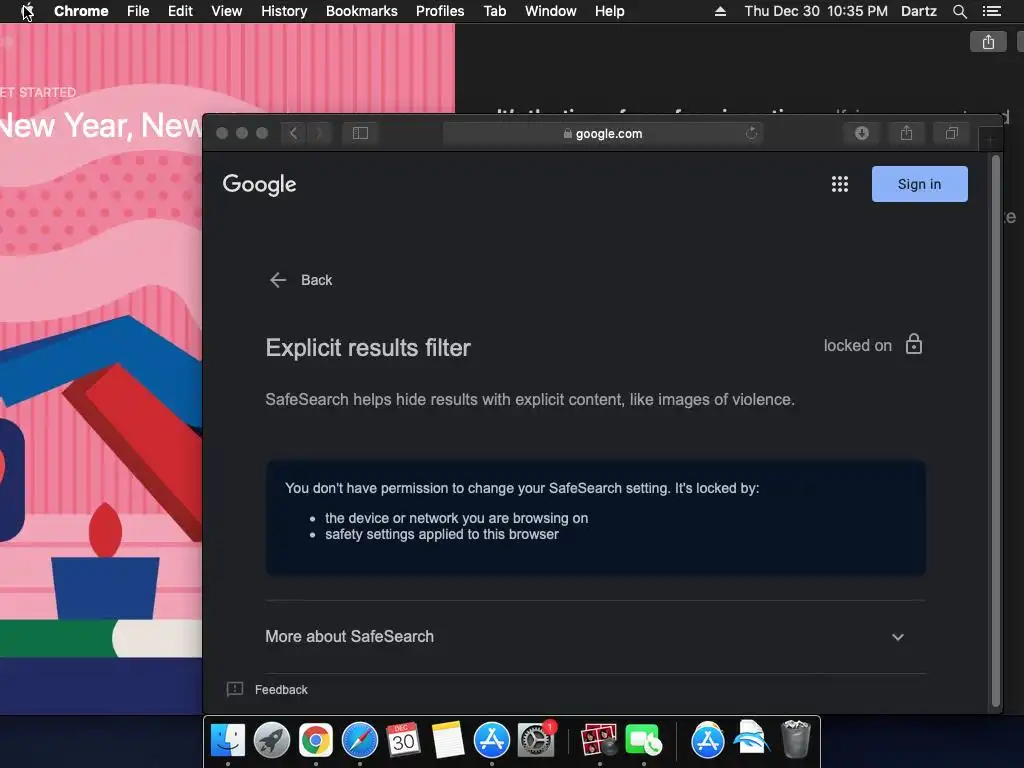Expand More about SafeSearch section

tap(595, 637)
